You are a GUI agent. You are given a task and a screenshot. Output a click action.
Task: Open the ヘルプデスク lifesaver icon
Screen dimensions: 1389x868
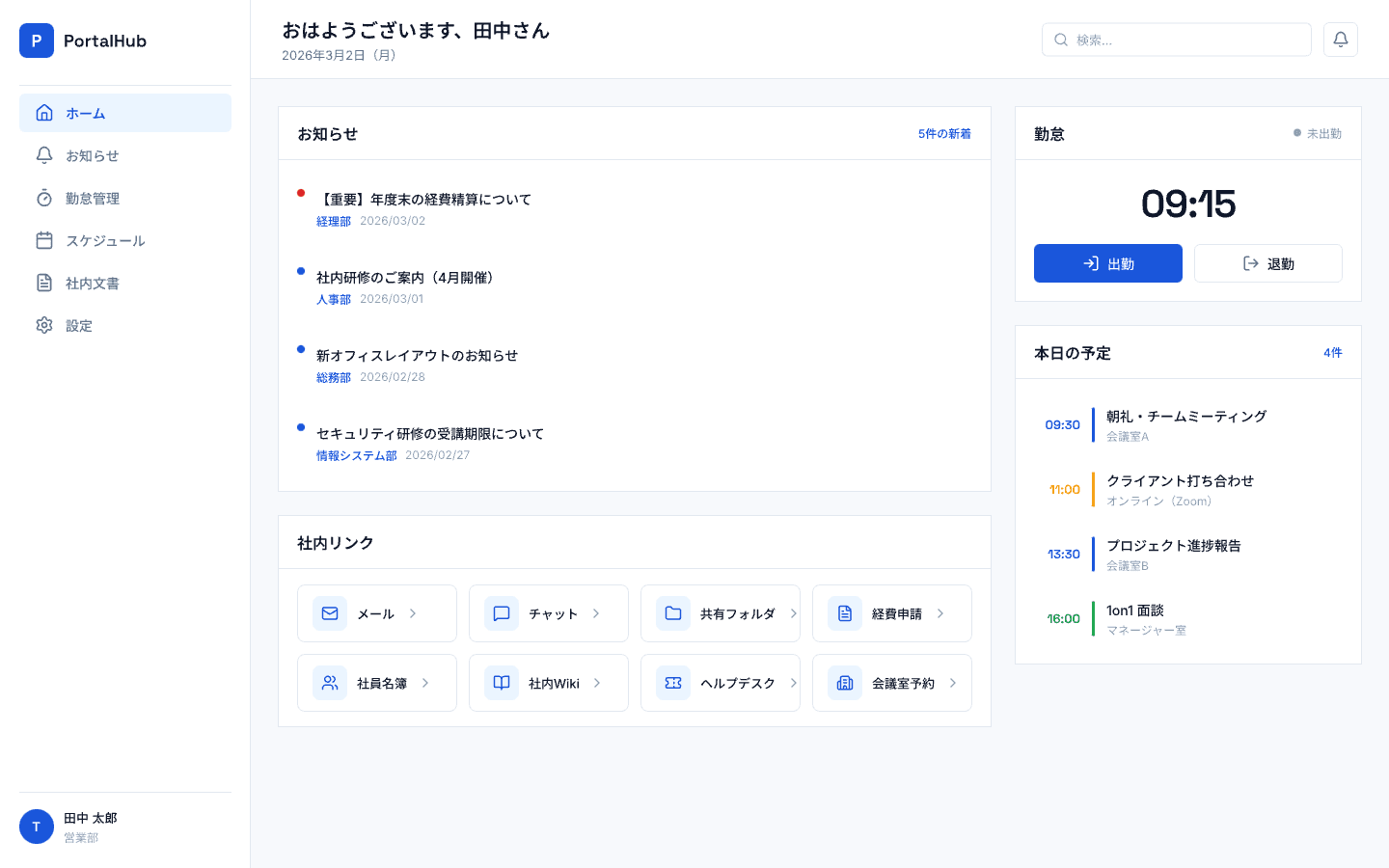pyautogui.click(x=673, y=683)
